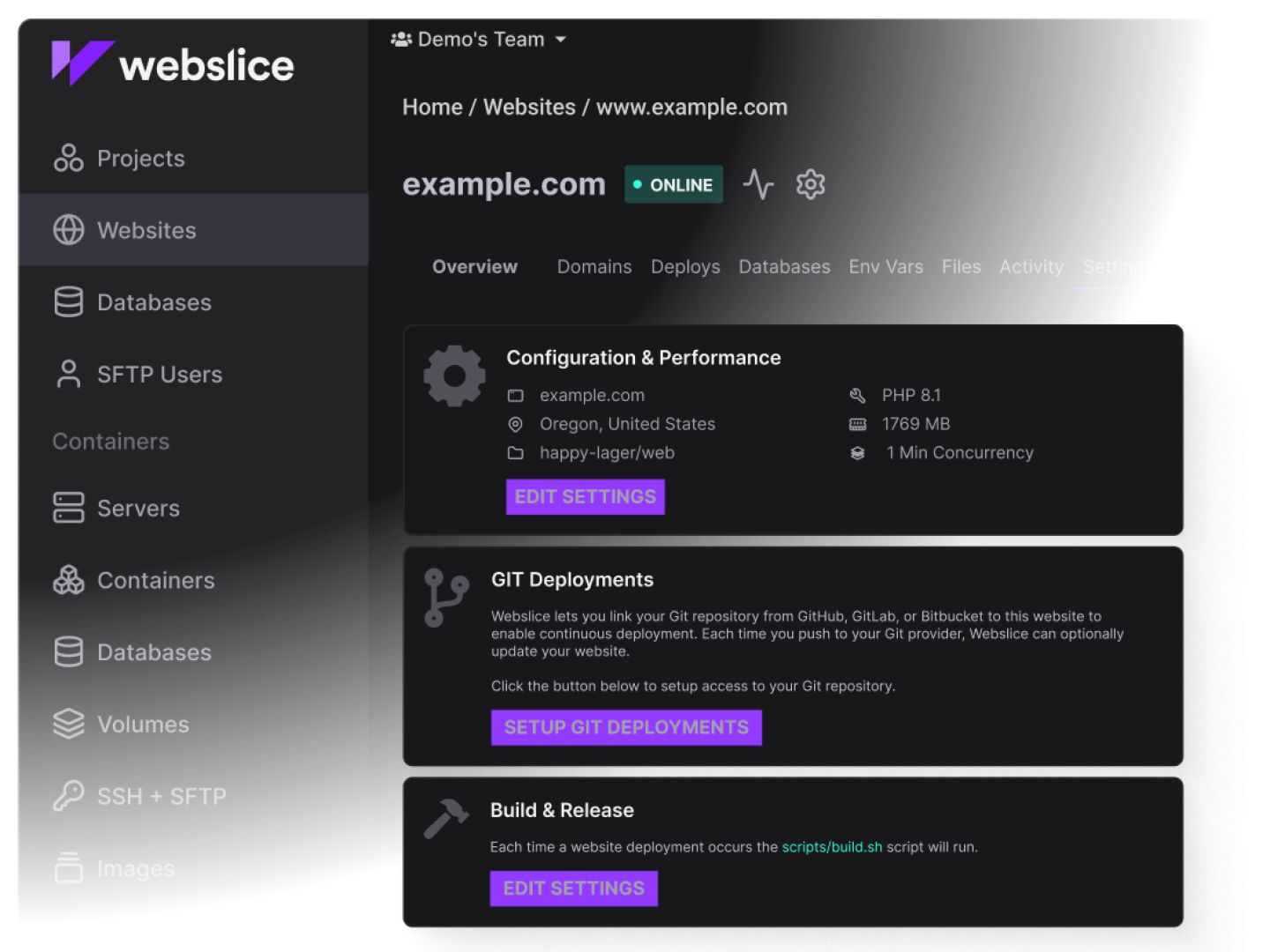Open the Containers cubes icon
Viewport: 1270px width, 952px height.
point(68,580)
